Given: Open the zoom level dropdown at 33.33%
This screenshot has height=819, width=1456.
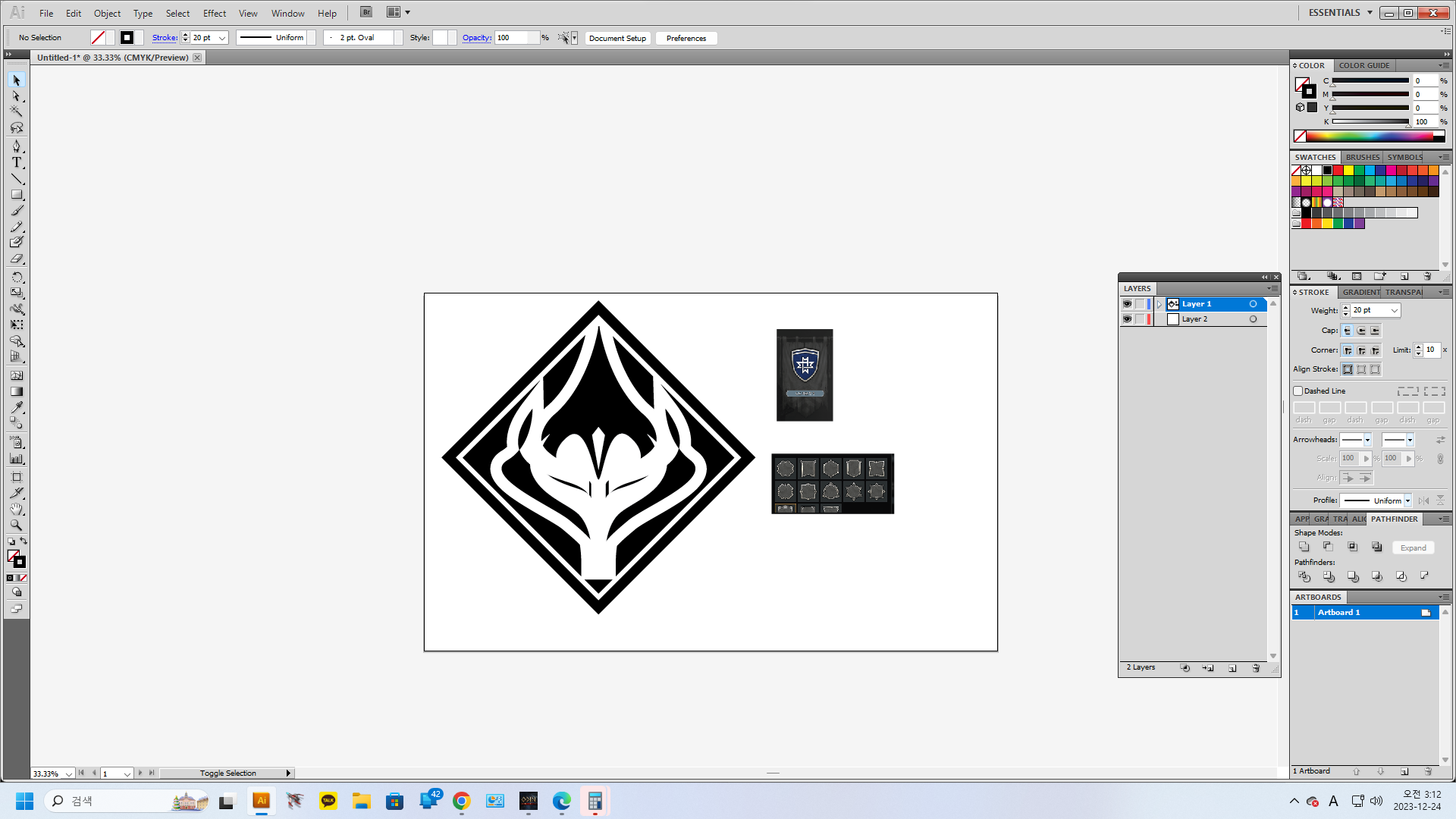Looking at the screenshot, I should [x=68, y=773].
